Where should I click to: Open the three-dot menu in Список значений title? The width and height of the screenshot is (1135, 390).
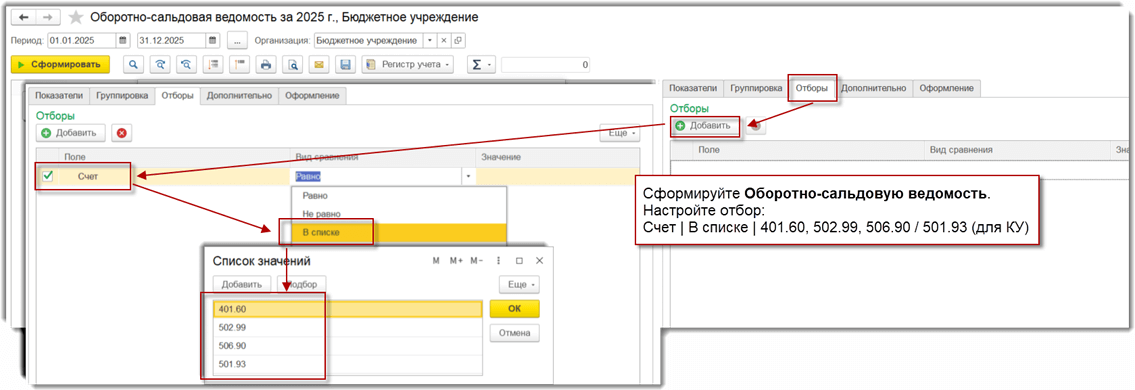(x=499, y=261)
